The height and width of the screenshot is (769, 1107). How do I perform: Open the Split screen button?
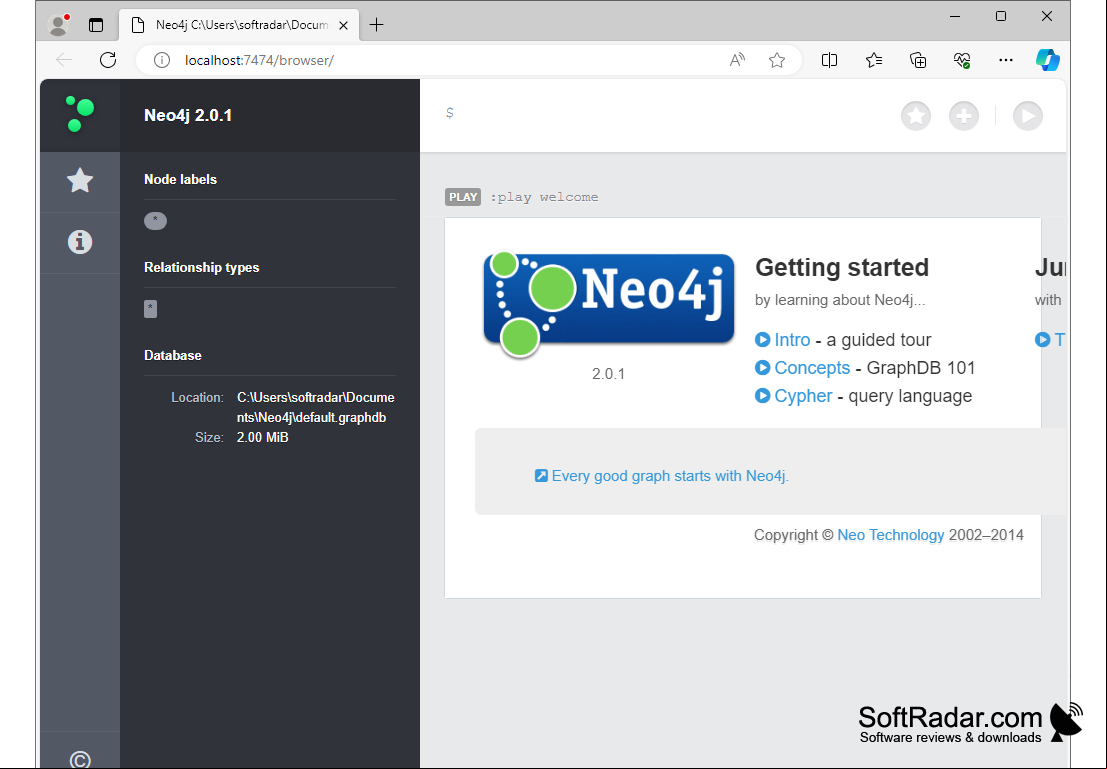pyautogui.click(x=830, y=60)
